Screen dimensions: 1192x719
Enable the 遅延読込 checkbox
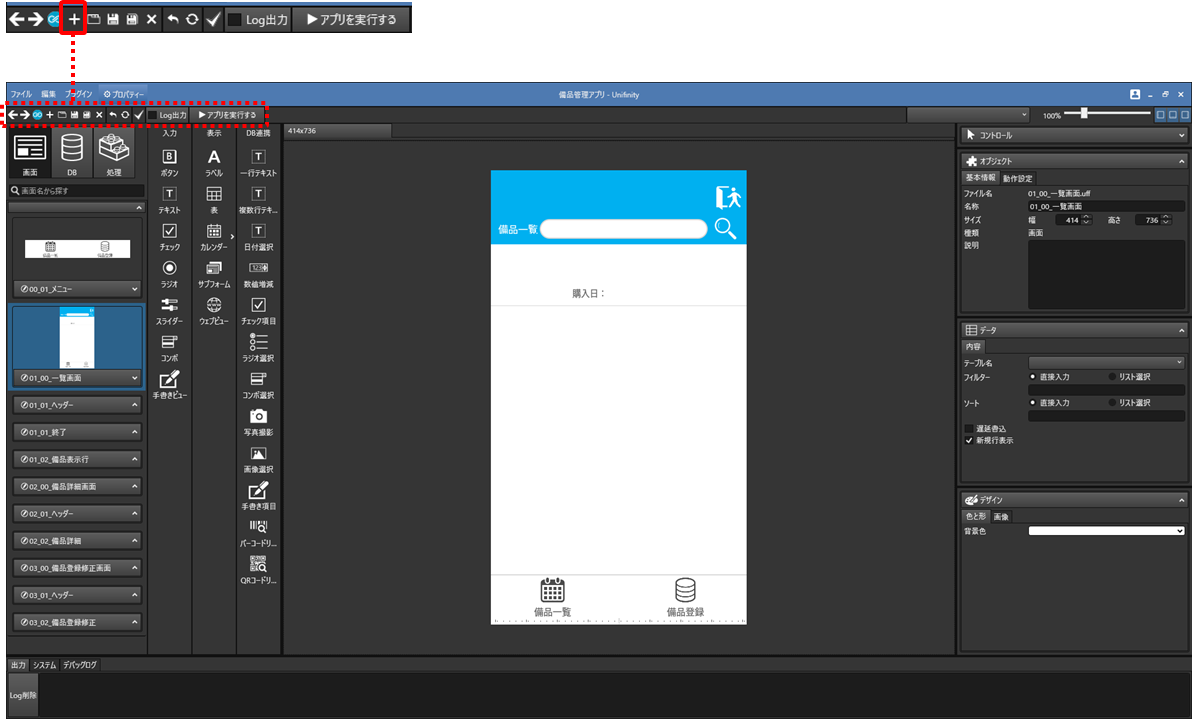pyautogui.click(x=969, y=428)
